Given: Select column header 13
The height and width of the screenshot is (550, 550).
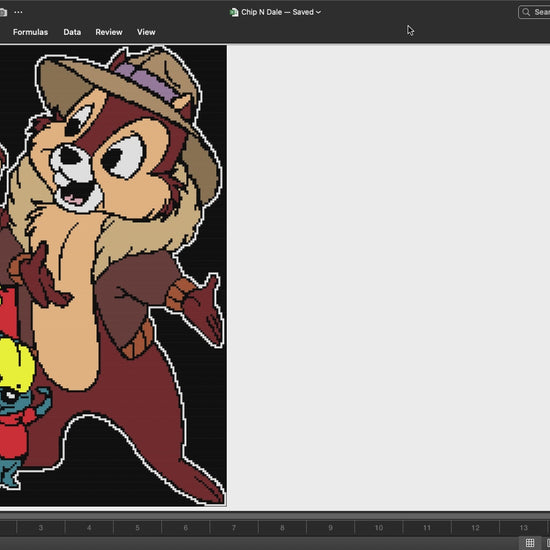Looking at the screenshot, I should 523,528.
